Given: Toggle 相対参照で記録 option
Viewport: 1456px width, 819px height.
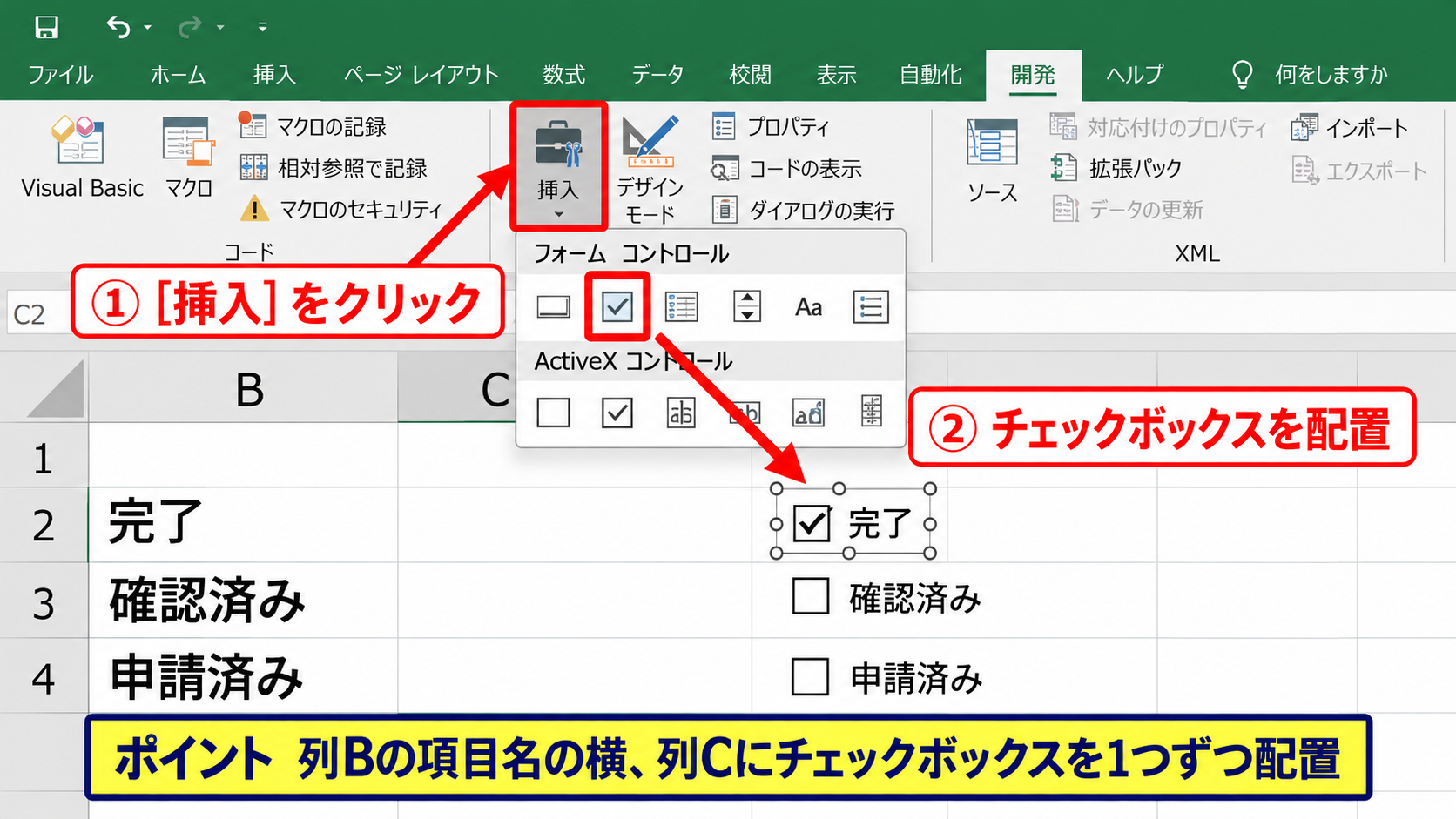Looking at the screenshot, I should click(x=334, y=168).
